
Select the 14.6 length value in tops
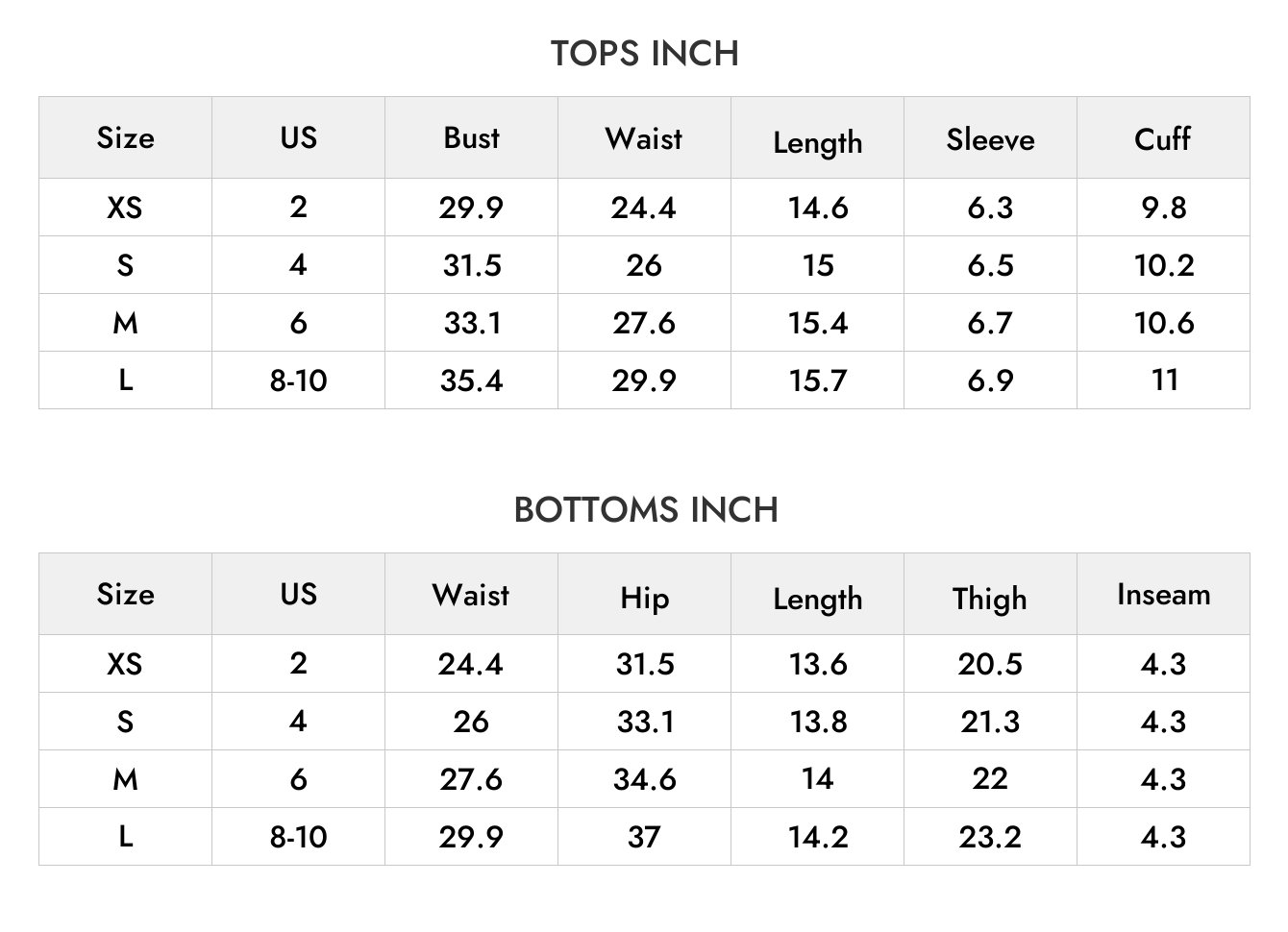[818, 208]
